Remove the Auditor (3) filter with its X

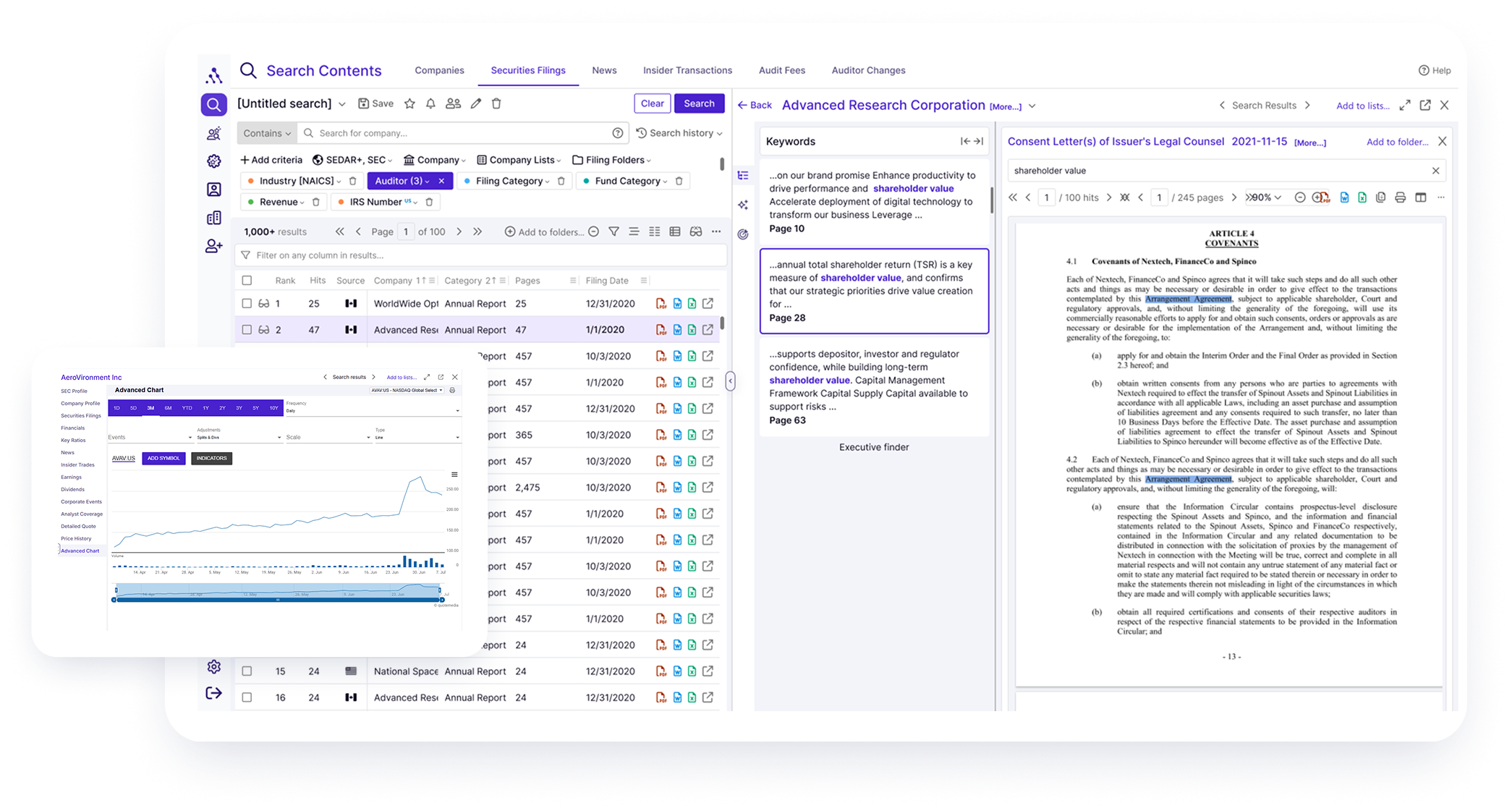click(x=441, y=181)
